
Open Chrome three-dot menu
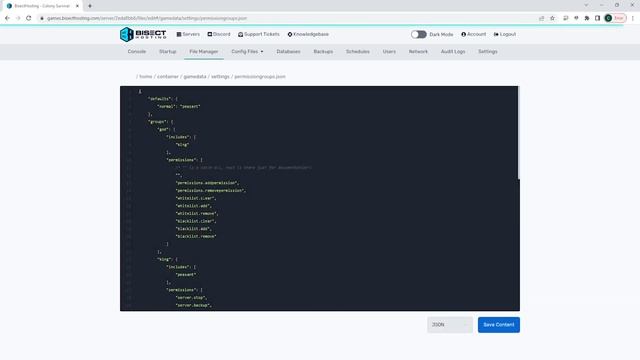coord(633,18)
